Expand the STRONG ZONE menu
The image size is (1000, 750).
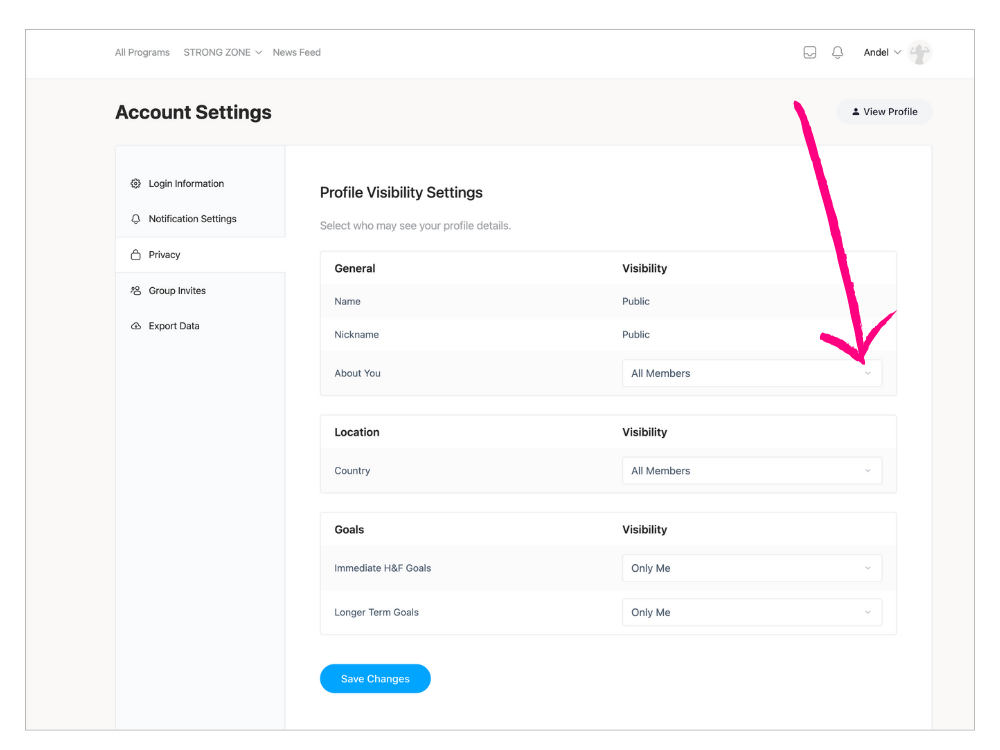pyautogui.click(x=222, y=53)
